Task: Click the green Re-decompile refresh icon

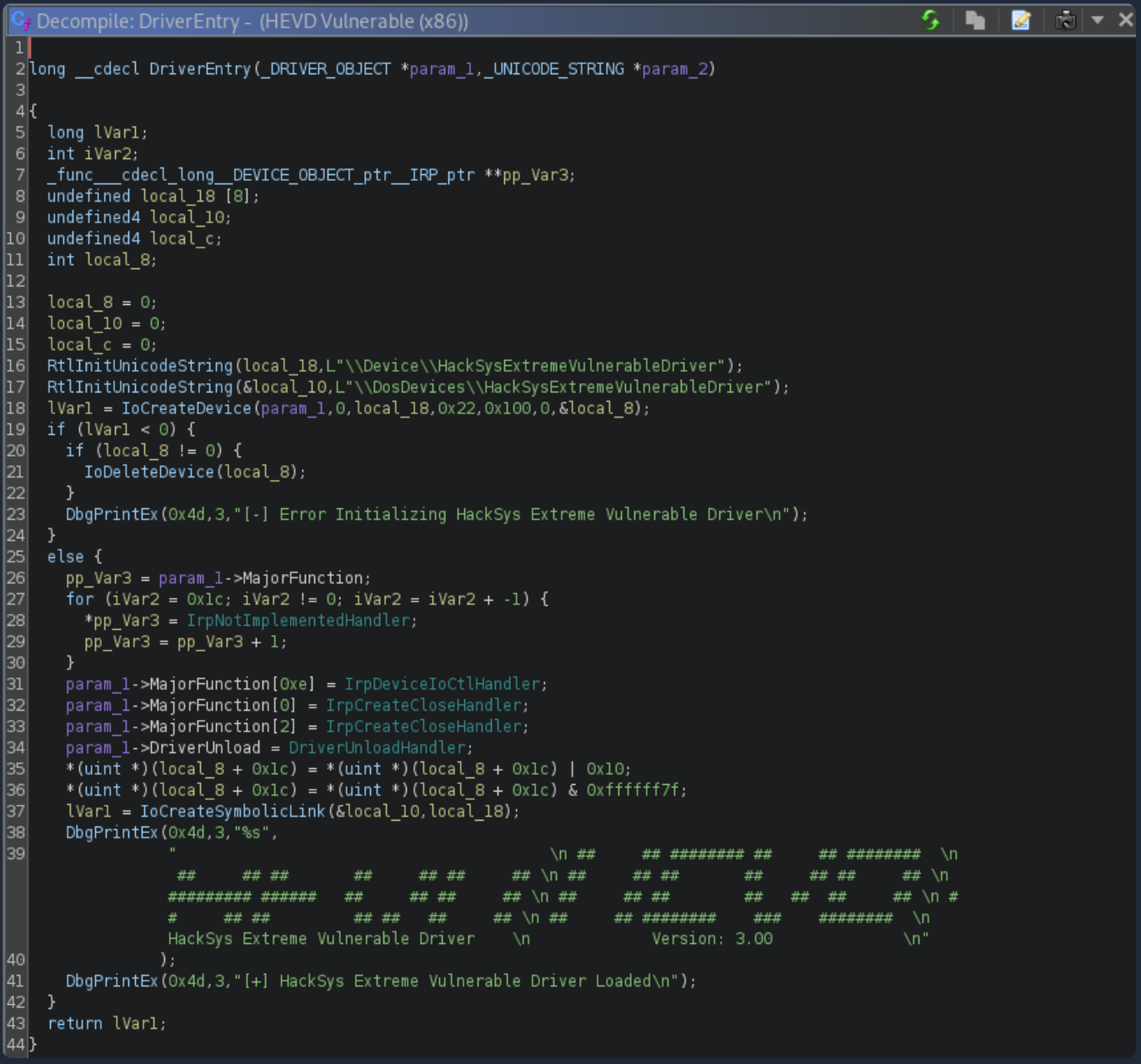Action: coord(930,20)
